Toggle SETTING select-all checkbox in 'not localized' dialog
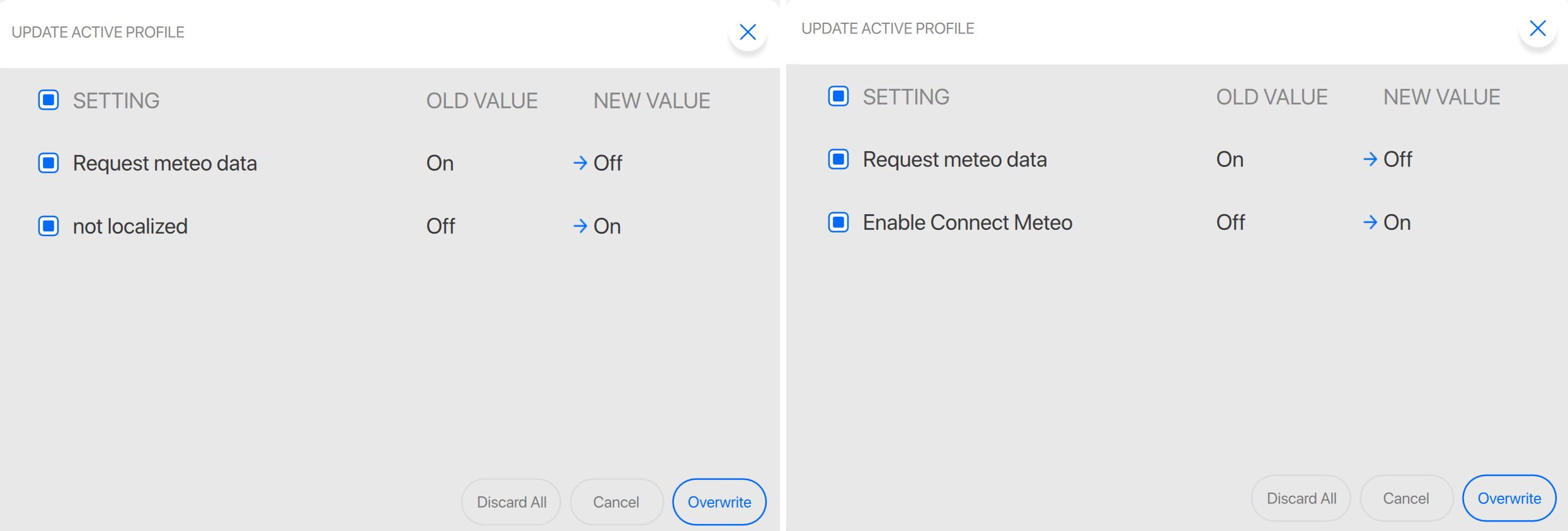Image resolution: width=1568 pixels, height=531 pixels. click(x=49, y=100)
